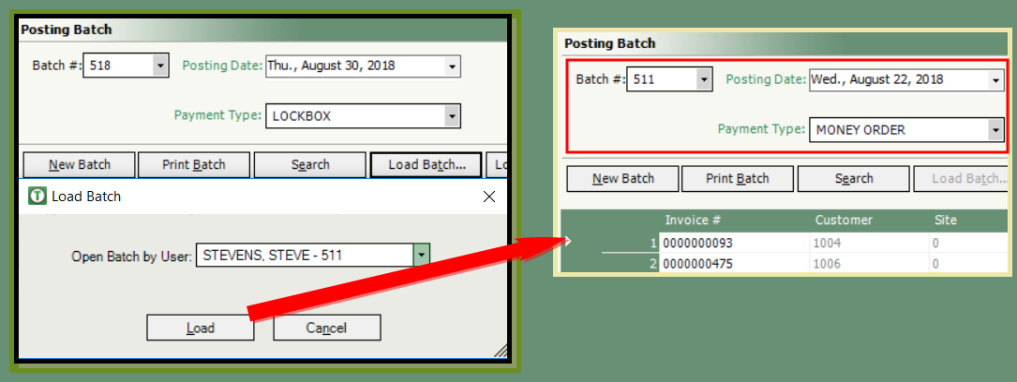Expand the STEVENS, STEVE - 511 user dropdown
Image resolution: width=1017 pixels, height=382 pixels.
point(422,256)
